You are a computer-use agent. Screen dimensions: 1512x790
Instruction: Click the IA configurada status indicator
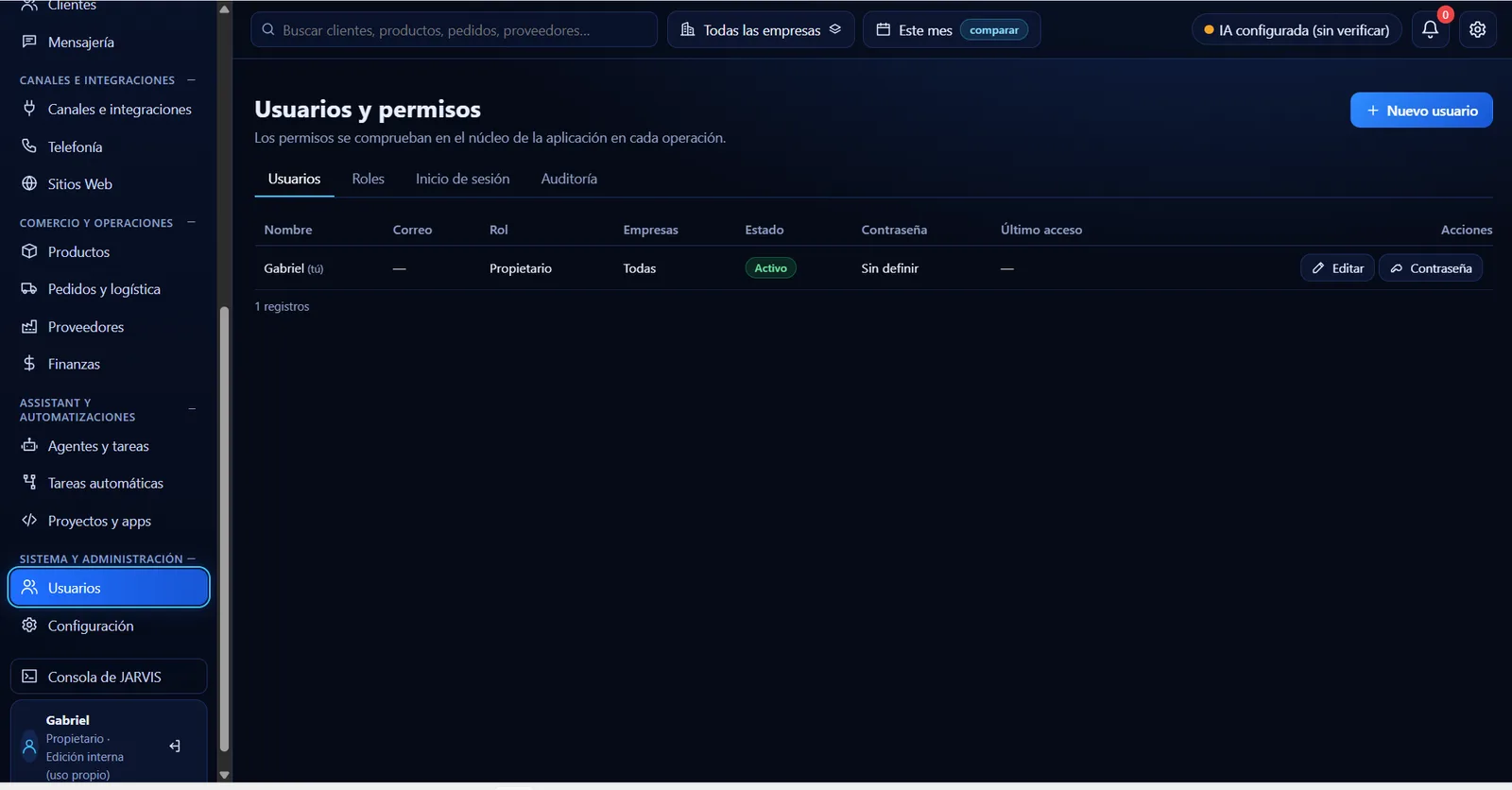point(1297,29)
